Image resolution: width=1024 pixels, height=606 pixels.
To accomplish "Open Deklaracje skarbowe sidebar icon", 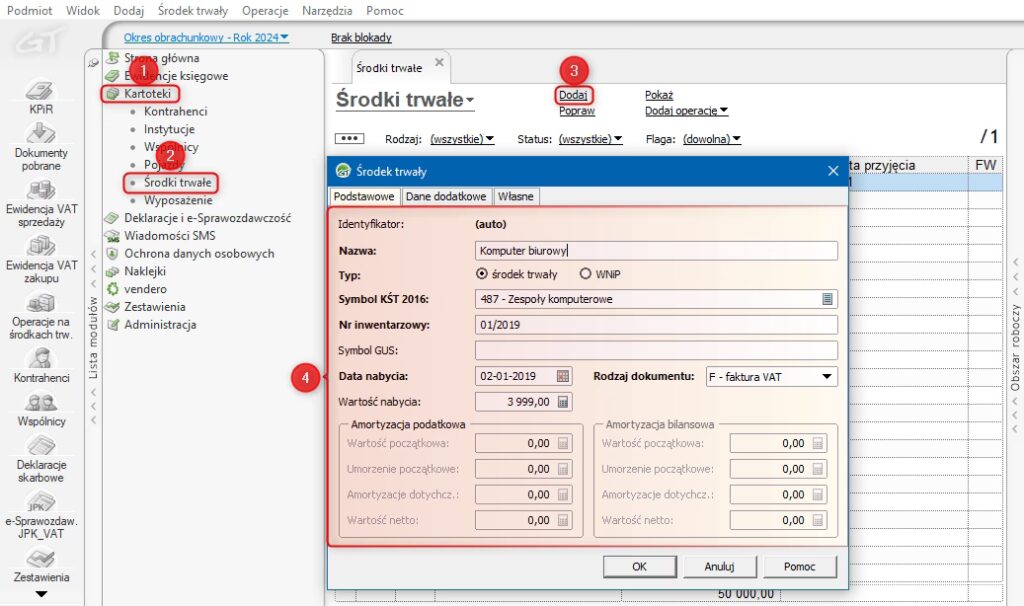I will pyautogui.click(x=41, y=447).
